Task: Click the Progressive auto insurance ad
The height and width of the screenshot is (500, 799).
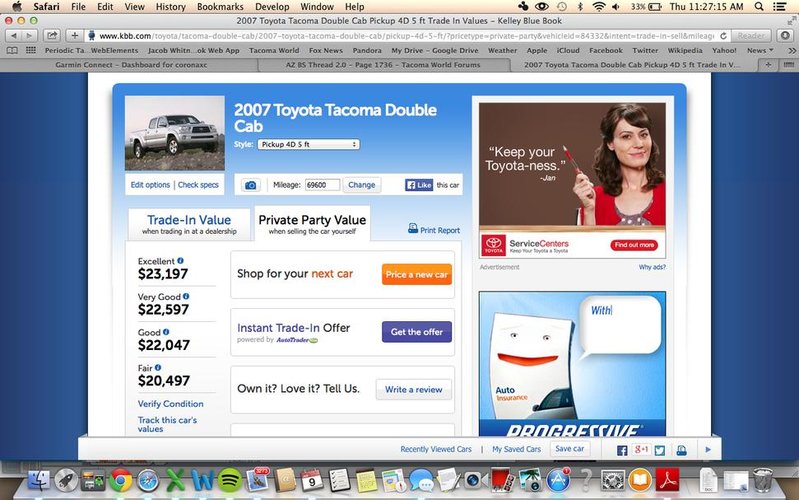Action: [572, 364]
